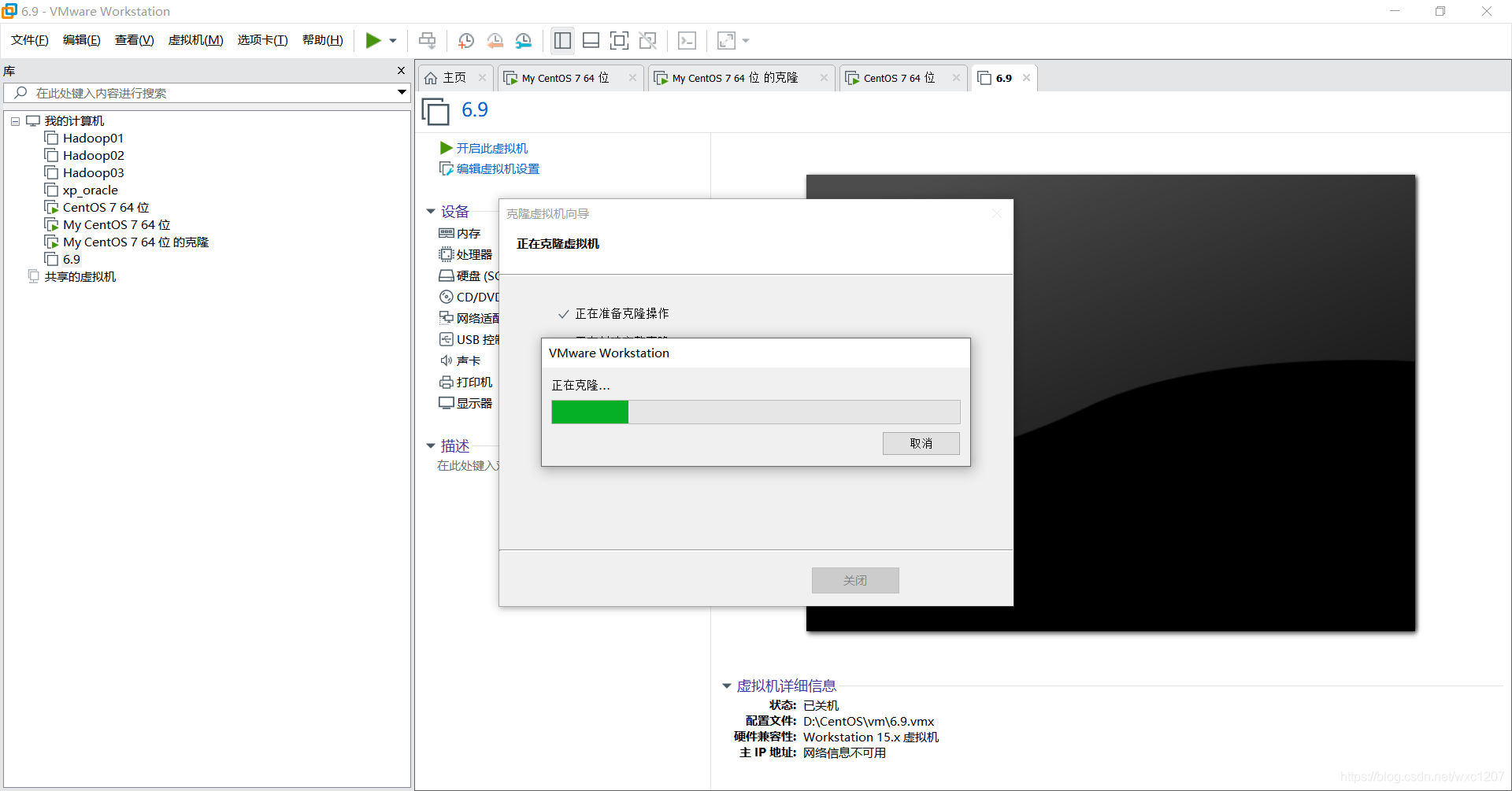The image size is (1512, 791).
Task: Open the console view icon
Action: pos(687,40)
